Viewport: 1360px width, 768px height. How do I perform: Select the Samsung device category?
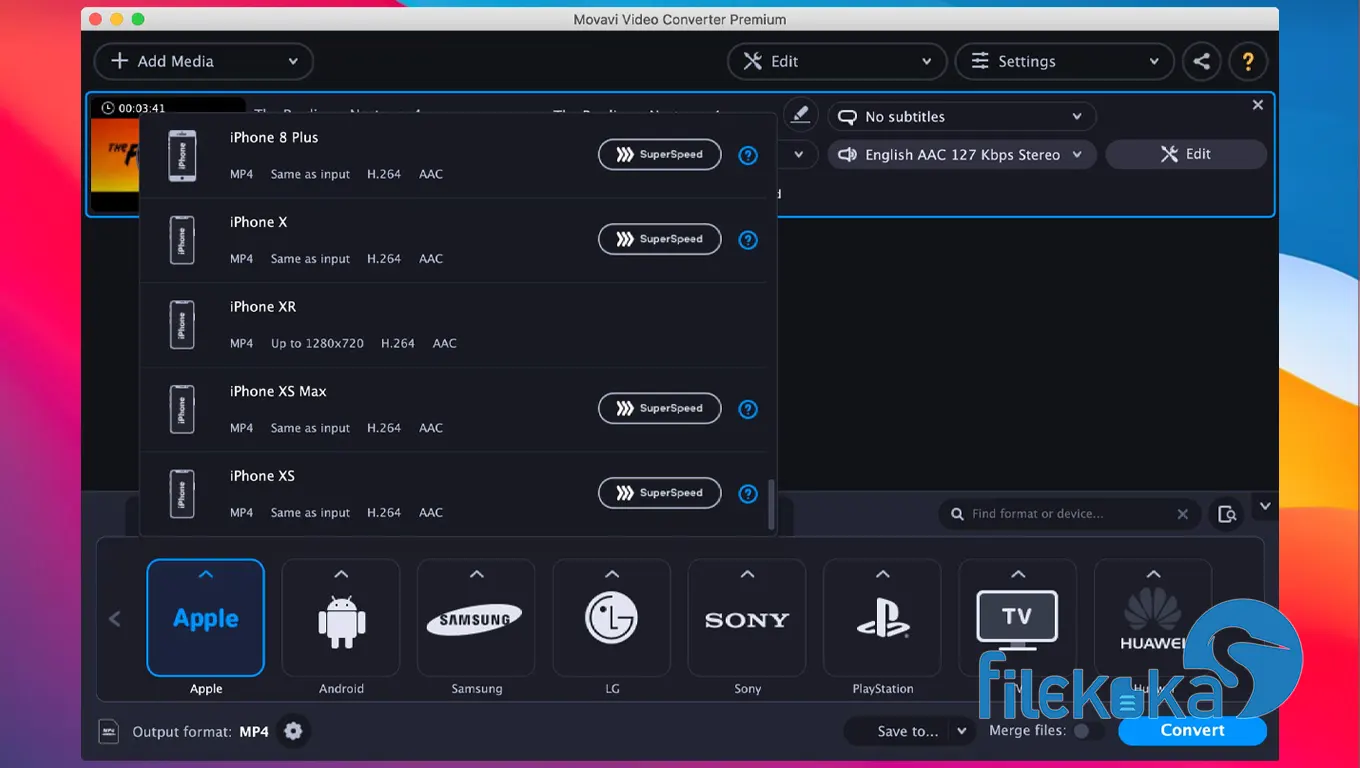pos(476,618)
